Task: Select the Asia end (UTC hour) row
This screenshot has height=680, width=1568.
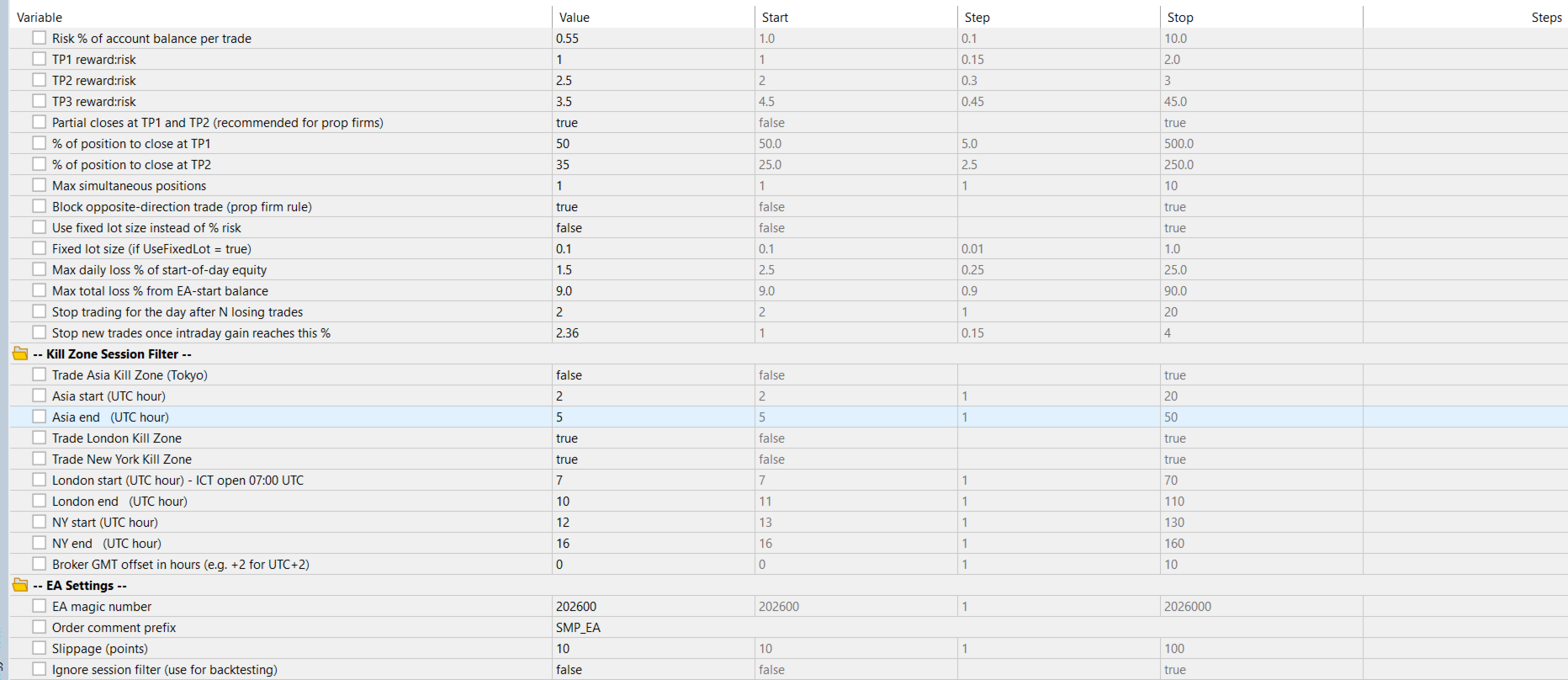Action: pos(787,417)
